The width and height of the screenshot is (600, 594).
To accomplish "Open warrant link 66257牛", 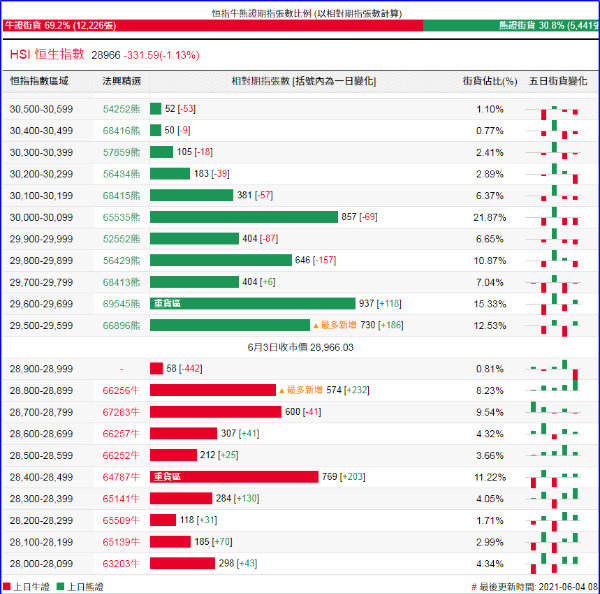I will tap(121, 434).
